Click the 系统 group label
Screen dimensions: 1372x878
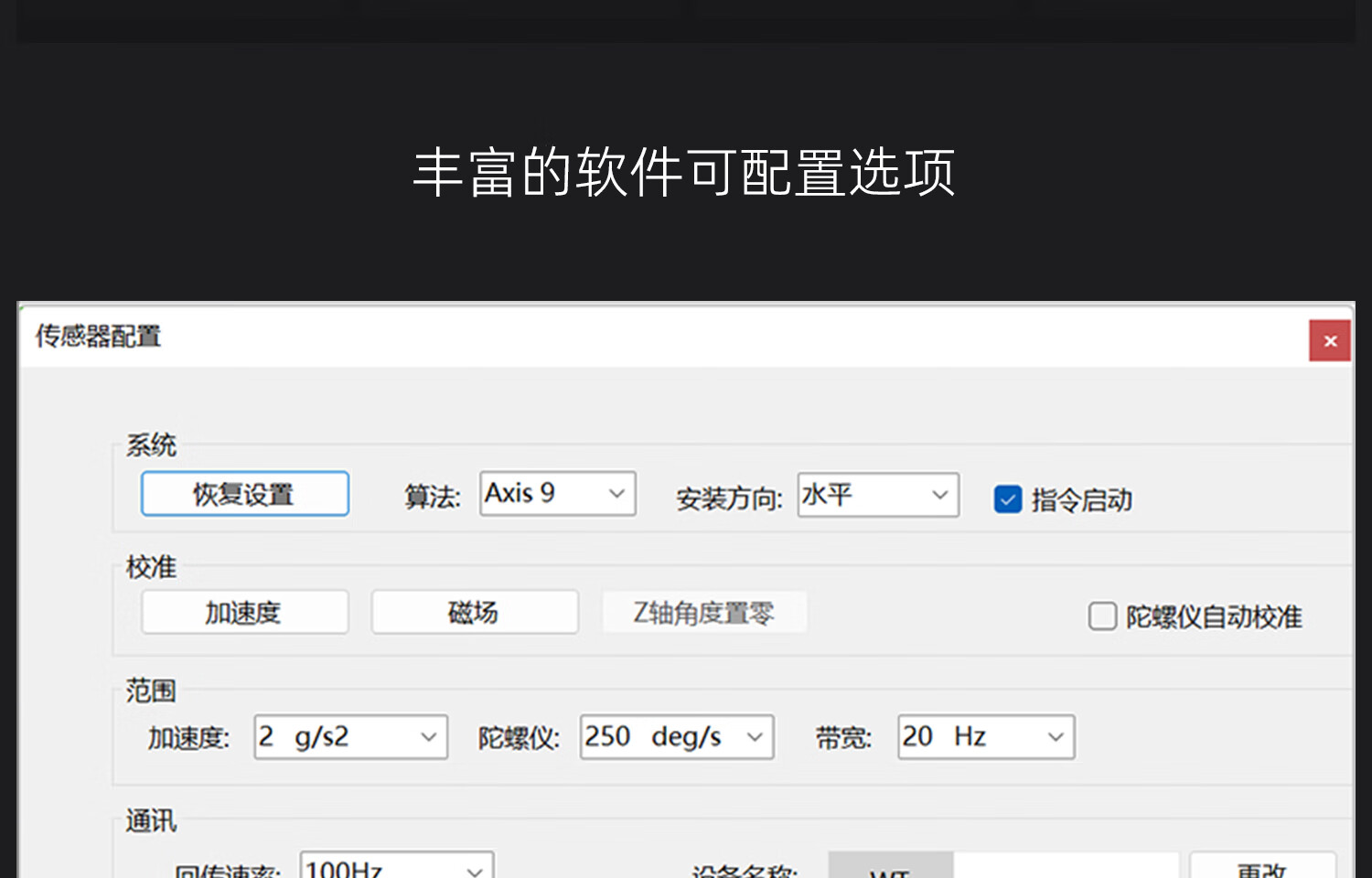[x=151, y=445]
